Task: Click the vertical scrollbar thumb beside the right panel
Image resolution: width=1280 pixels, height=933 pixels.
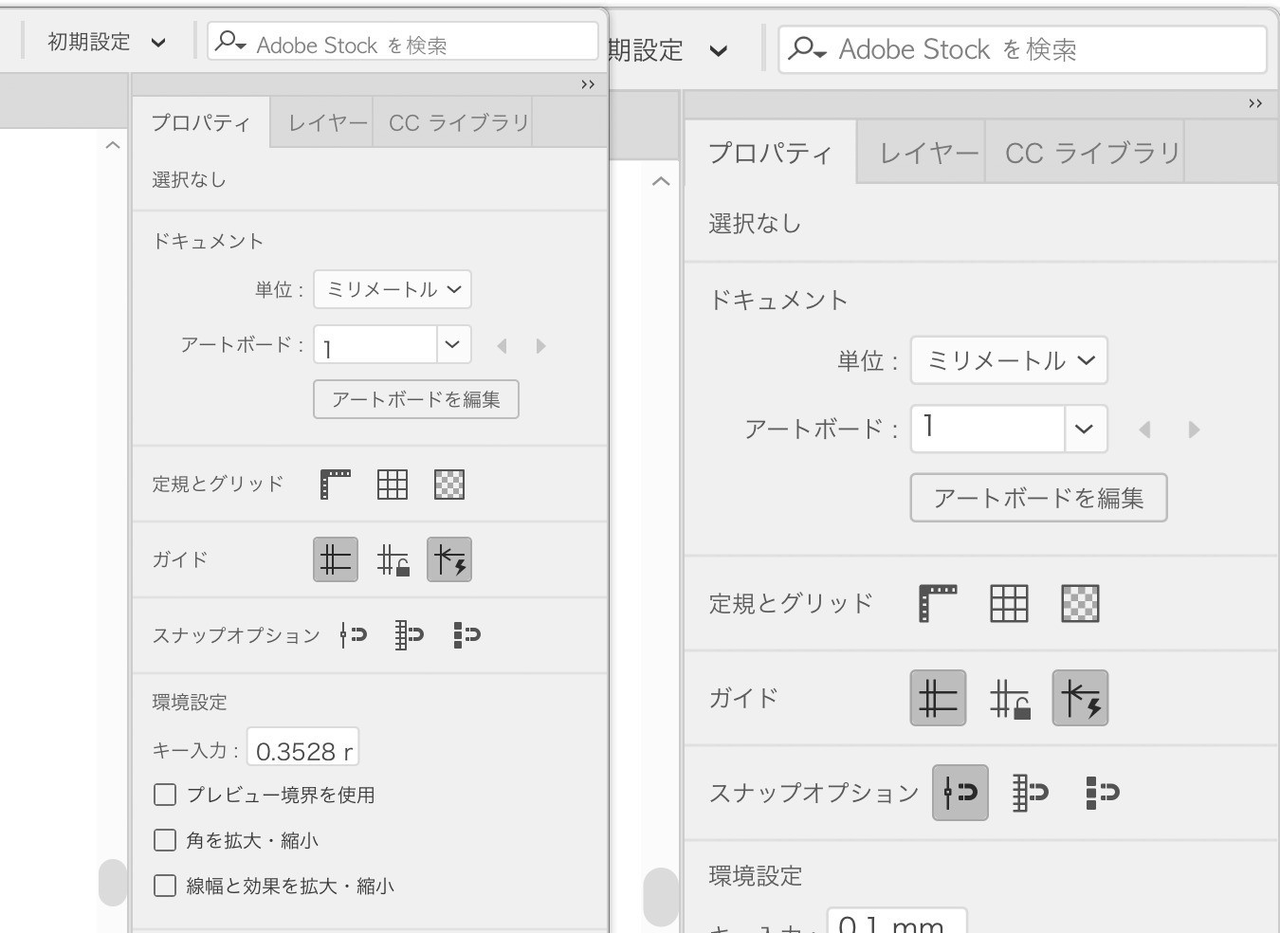Action: click(x=660, y=896)
